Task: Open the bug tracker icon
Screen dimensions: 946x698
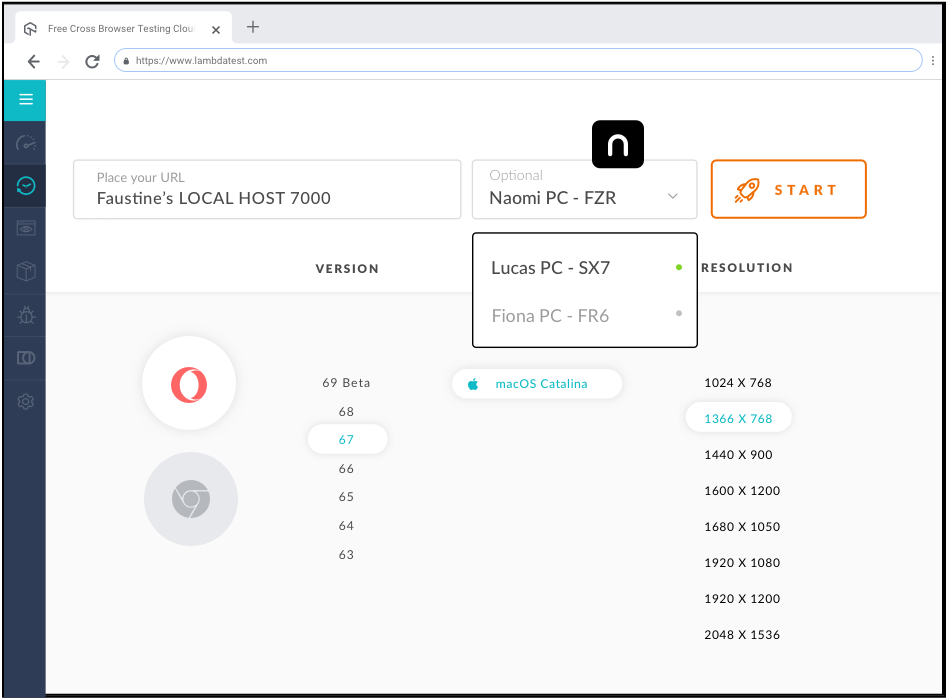Action: (x=24, y=316)
